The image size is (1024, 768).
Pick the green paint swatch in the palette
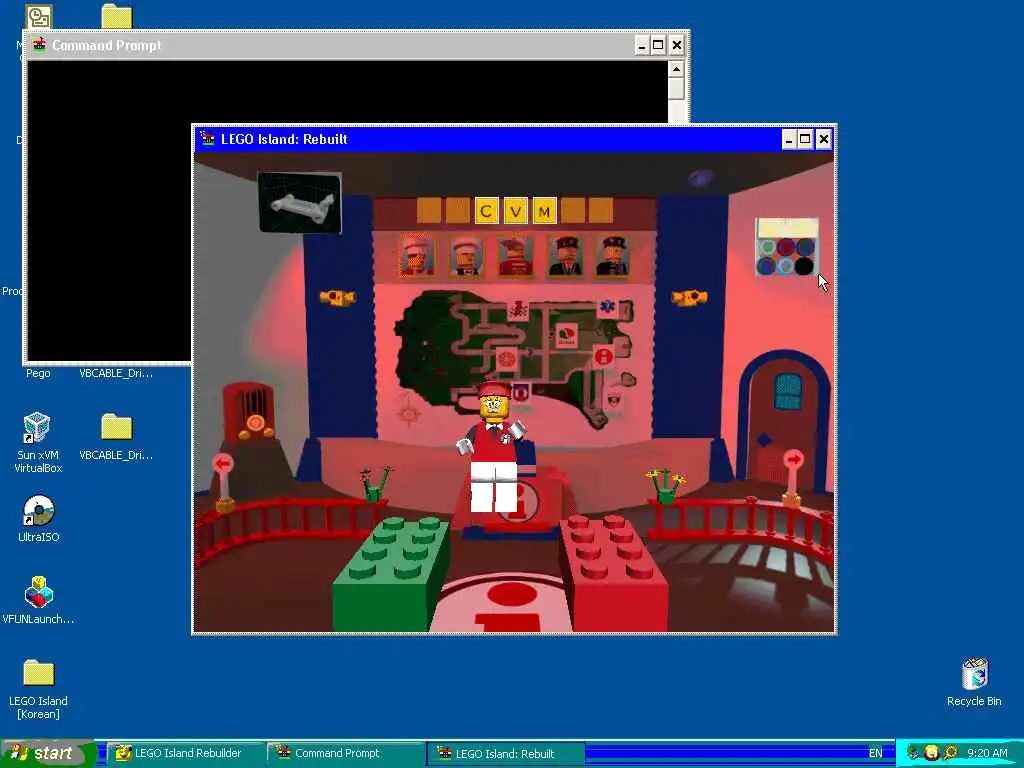(767, 248)
